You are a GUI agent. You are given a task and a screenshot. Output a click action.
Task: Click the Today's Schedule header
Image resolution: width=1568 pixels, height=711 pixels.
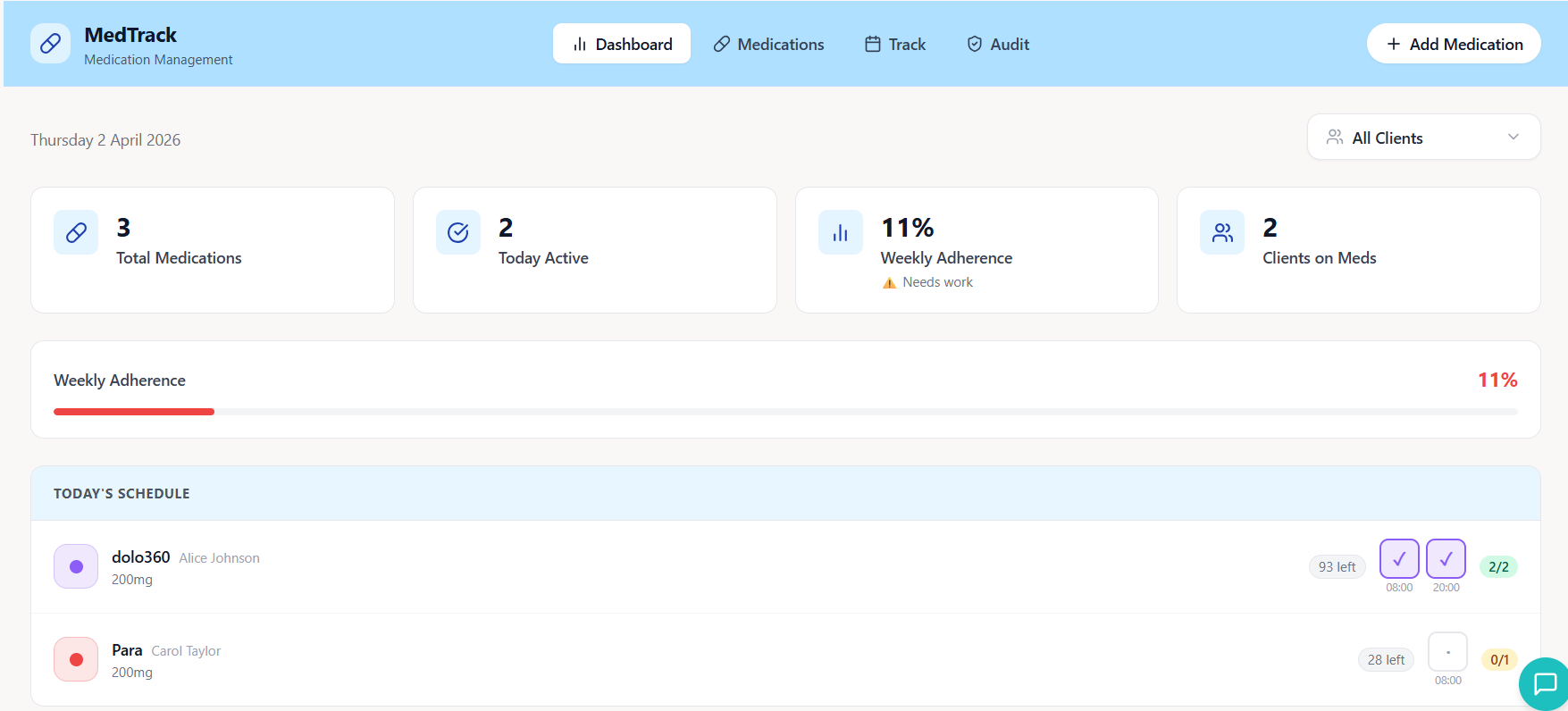pos(122,493)
